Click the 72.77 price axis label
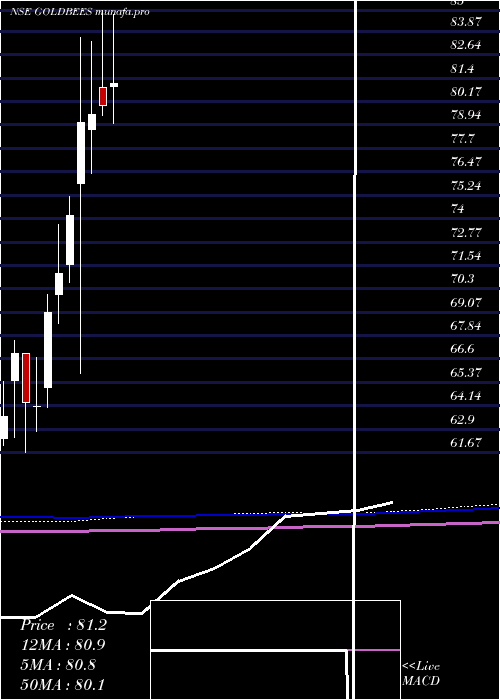This screenshot has height=700, width=500. 466,232
